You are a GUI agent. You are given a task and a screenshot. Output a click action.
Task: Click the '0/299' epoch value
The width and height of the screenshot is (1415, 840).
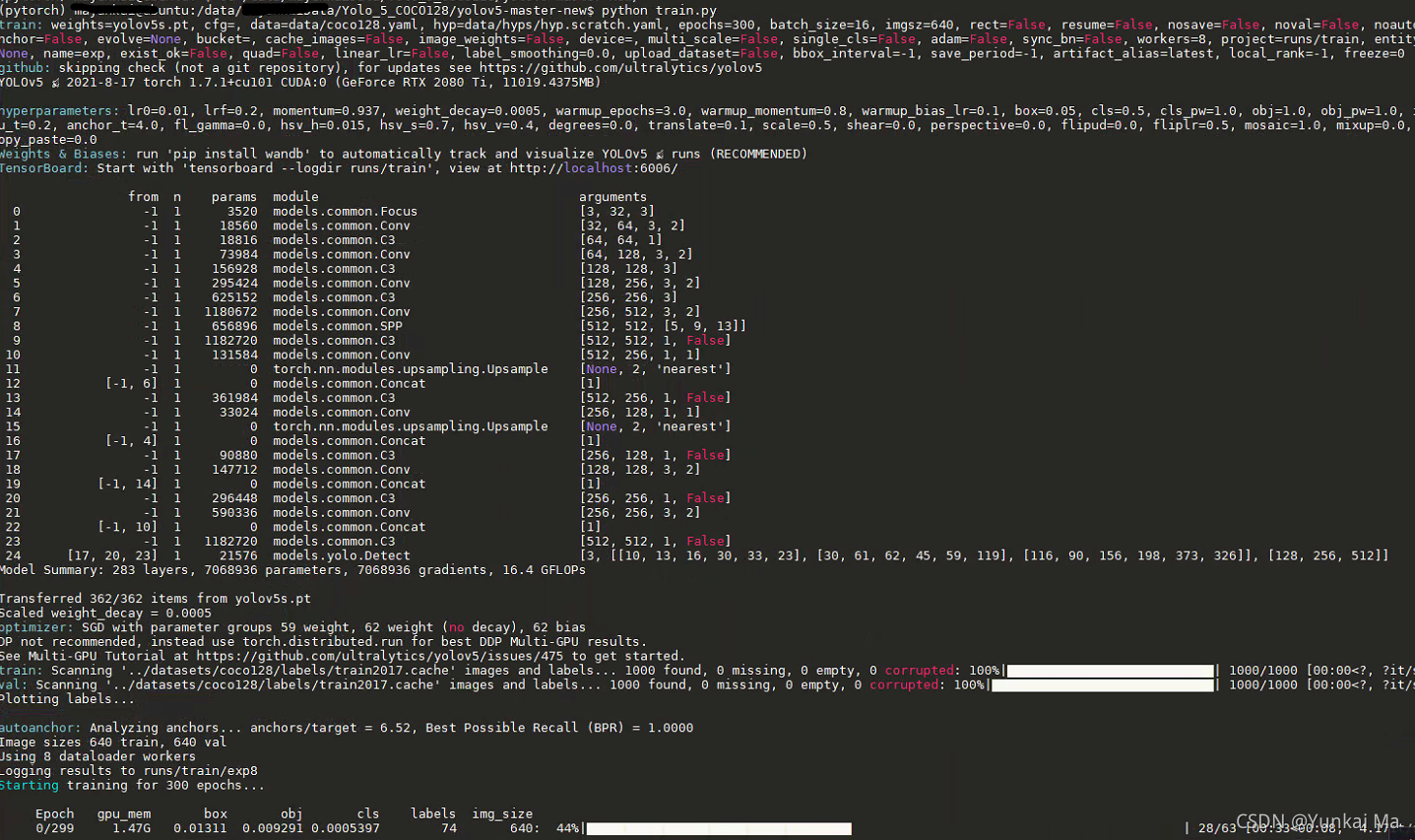coord(55,828)
